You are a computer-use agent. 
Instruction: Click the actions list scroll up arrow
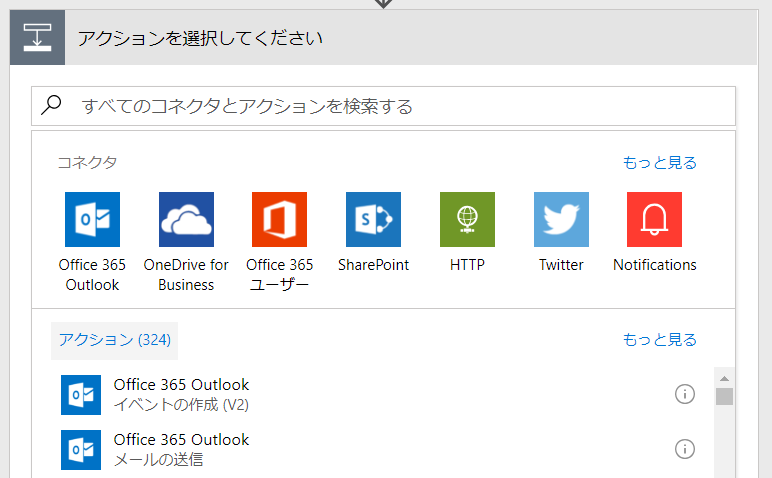tap(724, 378)
